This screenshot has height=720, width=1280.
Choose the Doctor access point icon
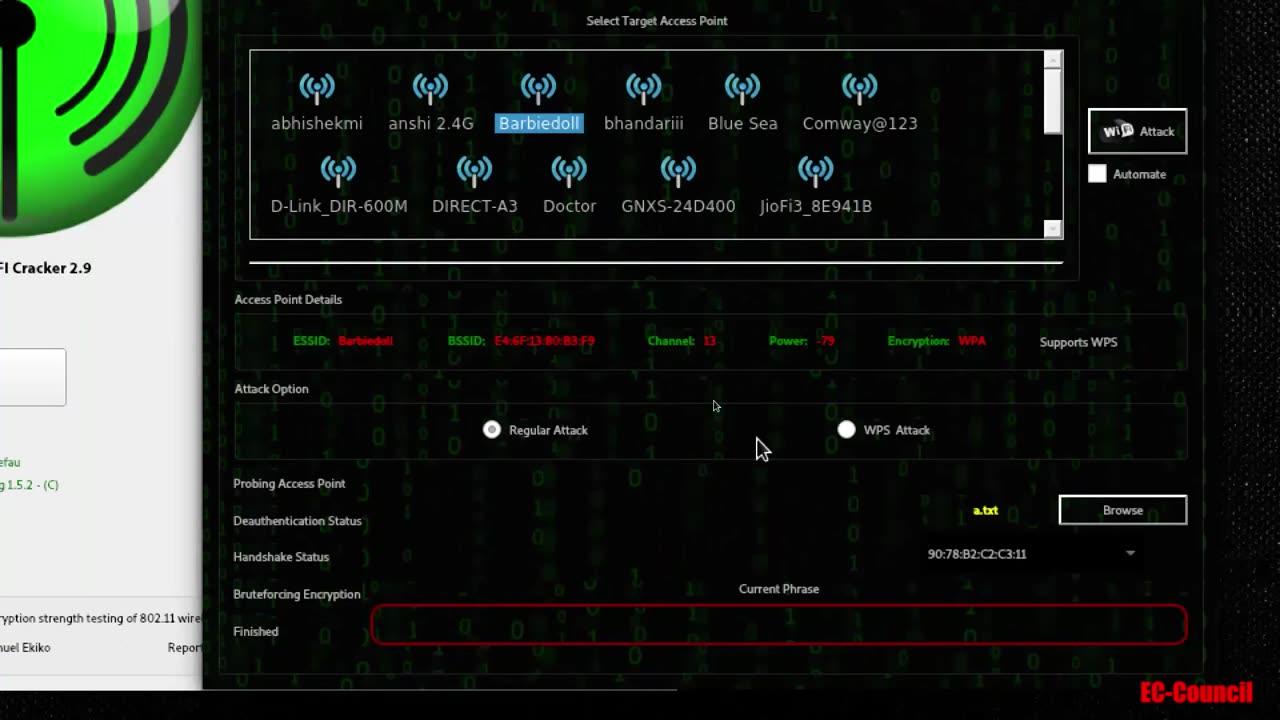[x=569, y=171]
